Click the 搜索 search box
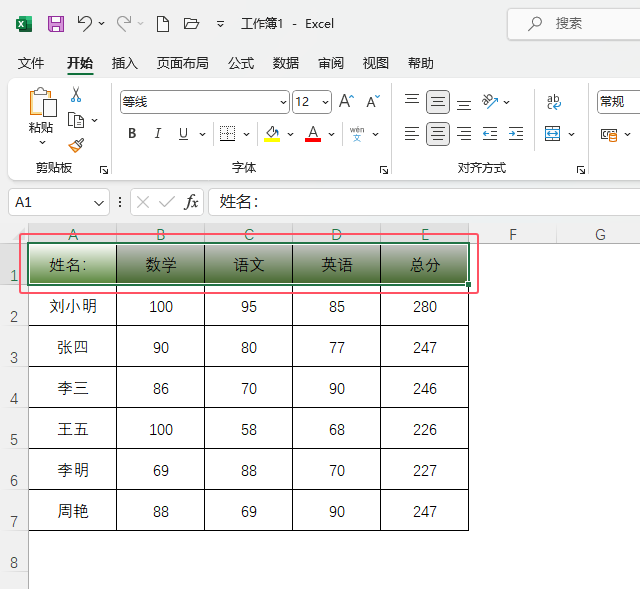The width and height of the screenshot is (640, 589). [573, 24]
